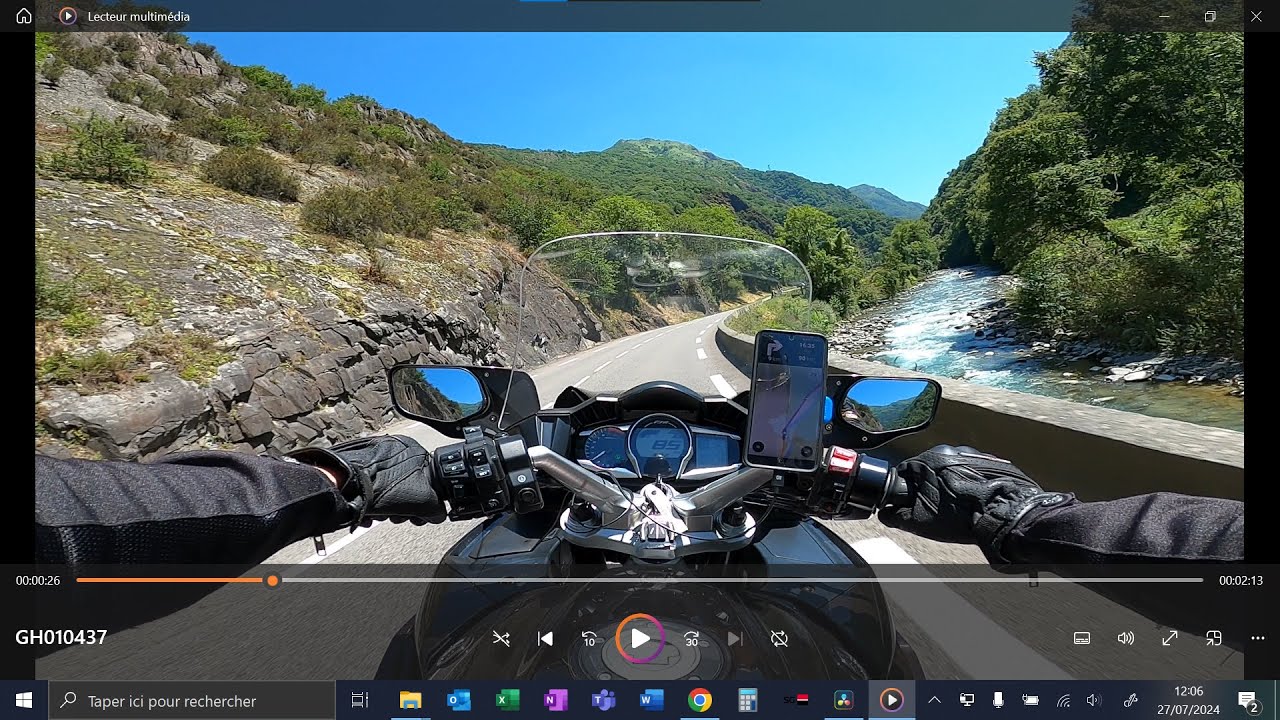Minimize the Media Player window
Screen dimensions: 1280x720
pyautogui.click(x=1164, y=16)
